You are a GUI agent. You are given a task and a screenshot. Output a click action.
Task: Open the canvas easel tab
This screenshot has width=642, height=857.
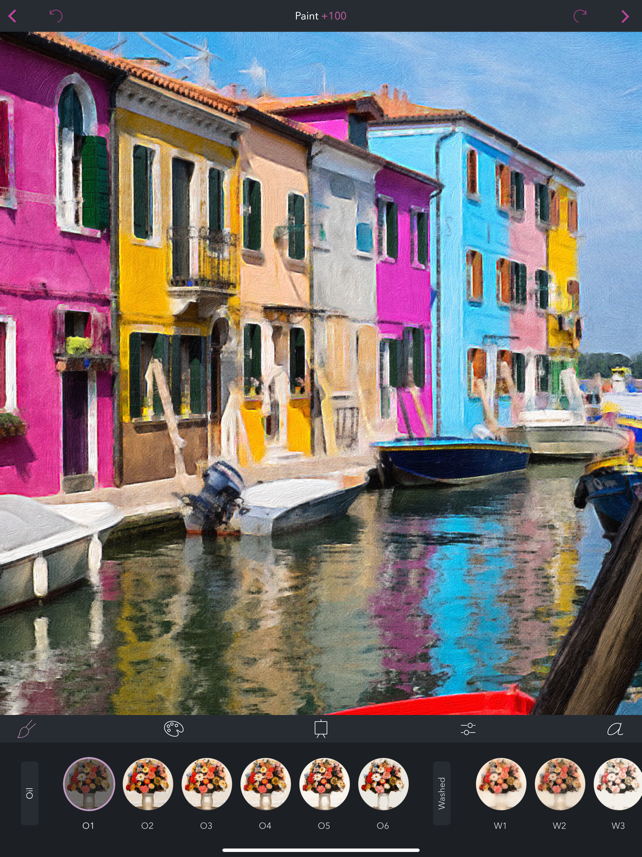321,729
